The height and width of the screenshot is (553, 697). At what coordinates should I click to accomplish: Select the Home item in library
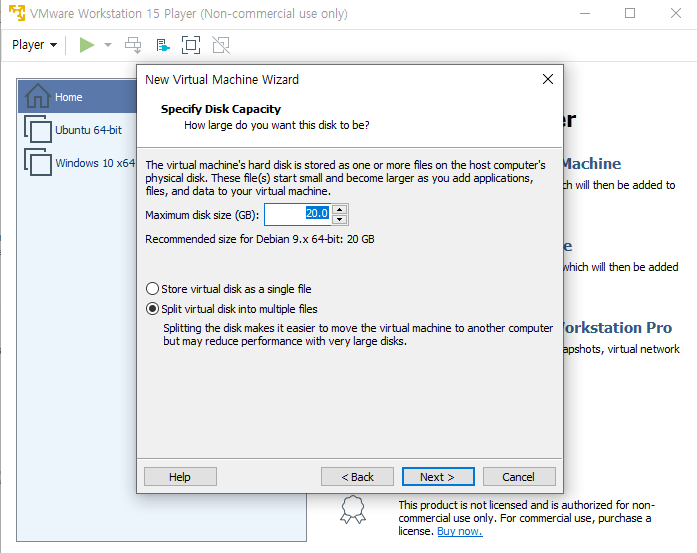click(x=77, y=96)
